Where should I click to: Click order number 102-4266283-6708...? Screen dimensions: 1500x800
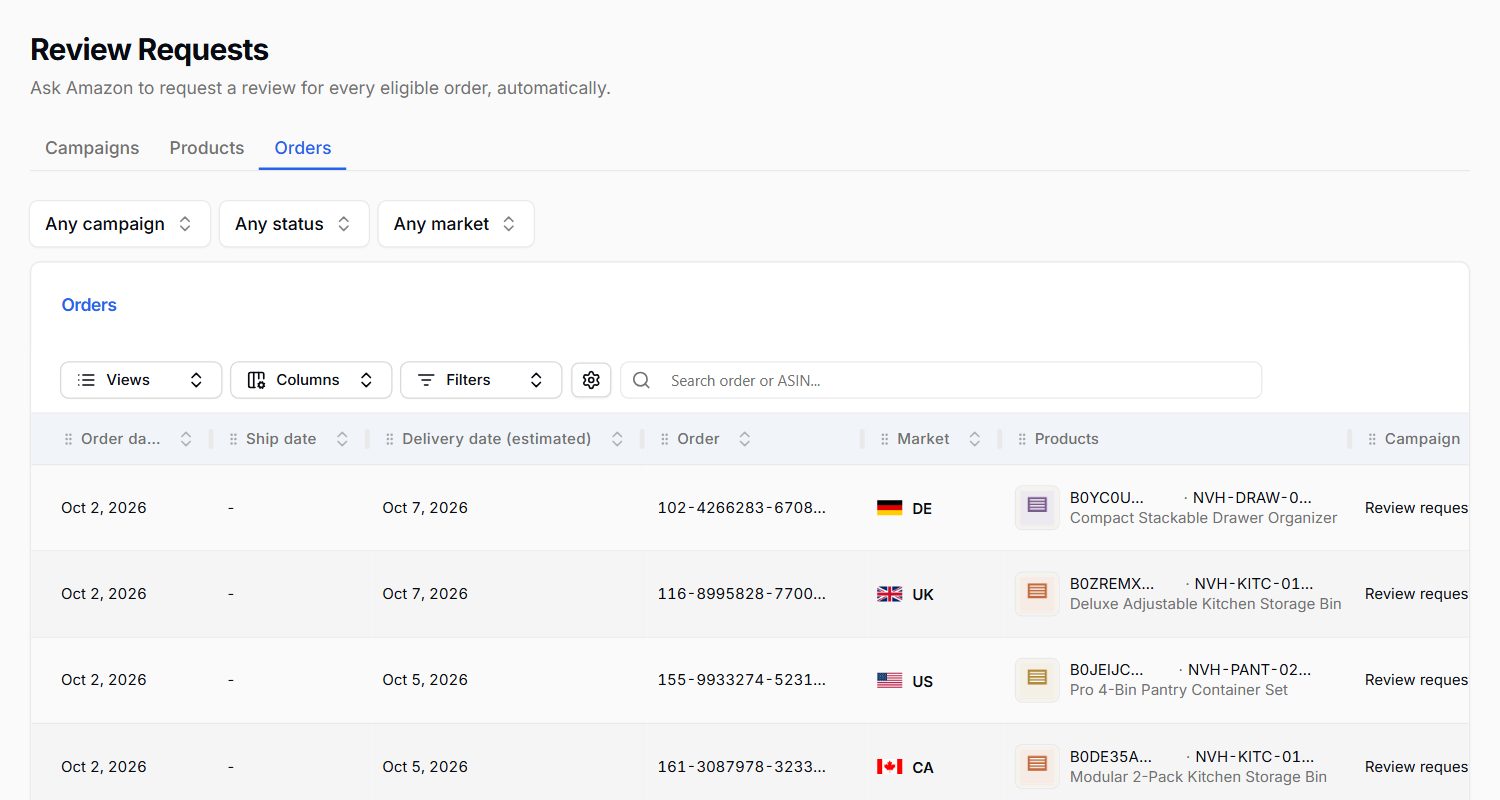tap(742, 508)
